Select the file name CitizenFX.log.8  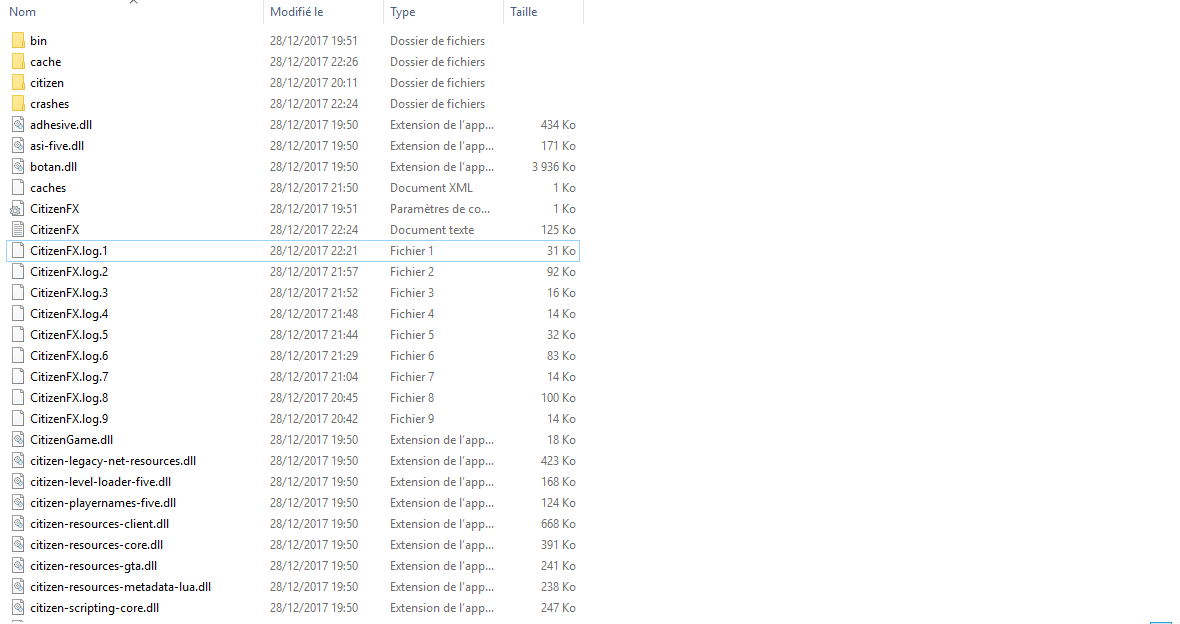point(69,398)
